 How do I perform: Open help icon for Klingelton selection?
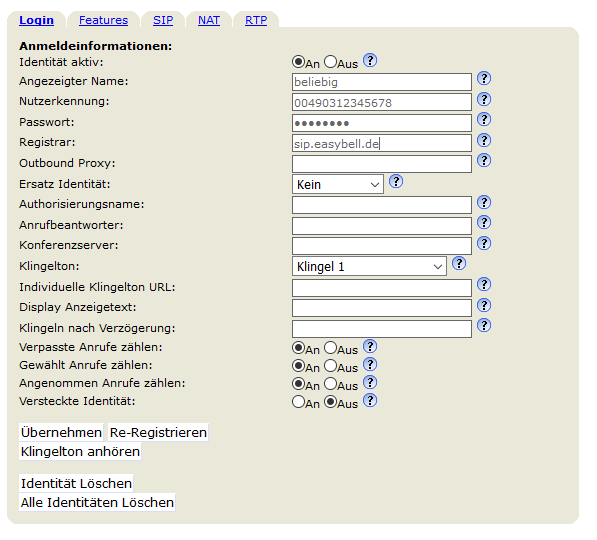tap(459, 263)
